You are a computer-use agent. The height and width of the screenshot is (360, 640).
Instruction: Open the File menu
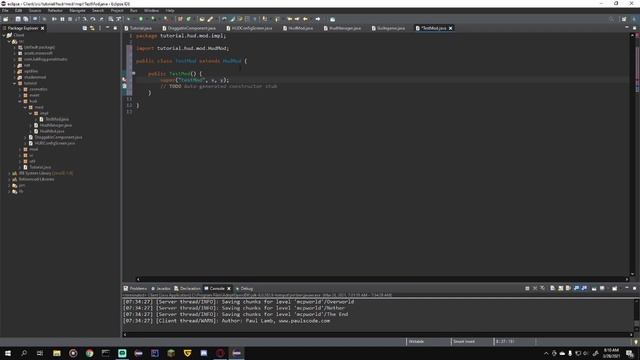tap(5, 11)
